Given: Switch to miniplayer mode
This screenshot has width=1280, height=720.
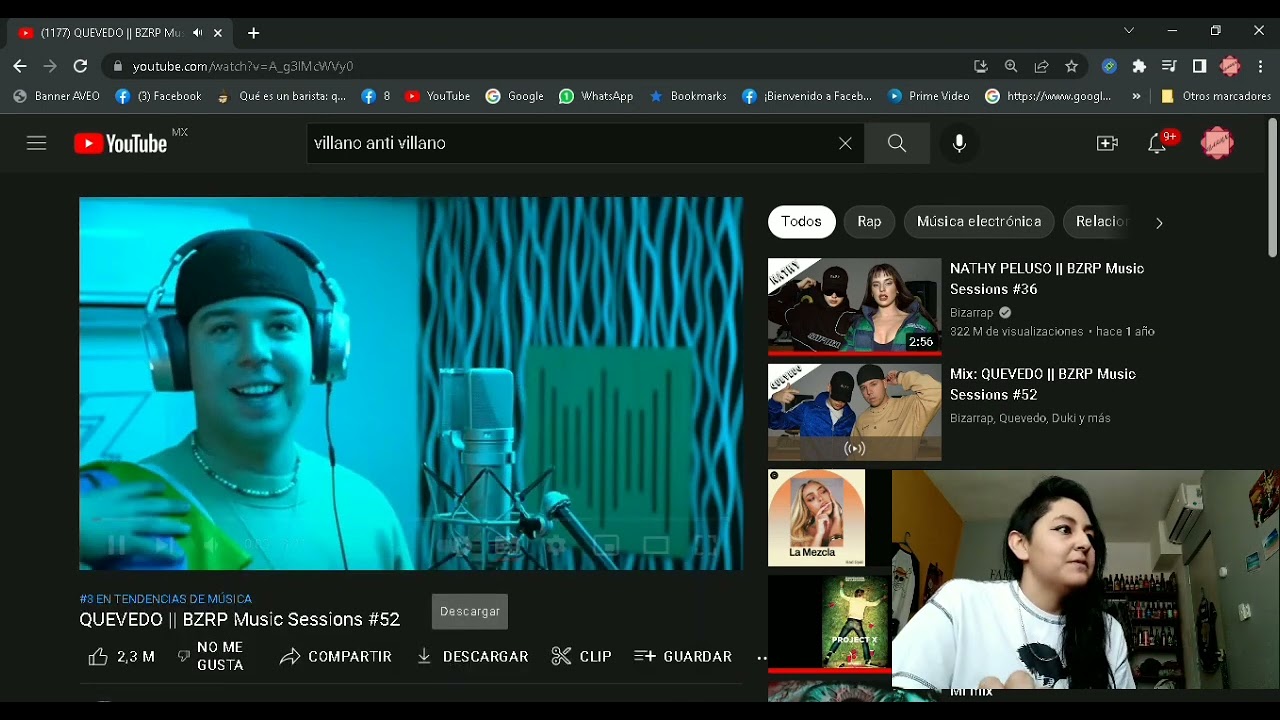Looking at the screenshot, I should click(x=606, y=545).
